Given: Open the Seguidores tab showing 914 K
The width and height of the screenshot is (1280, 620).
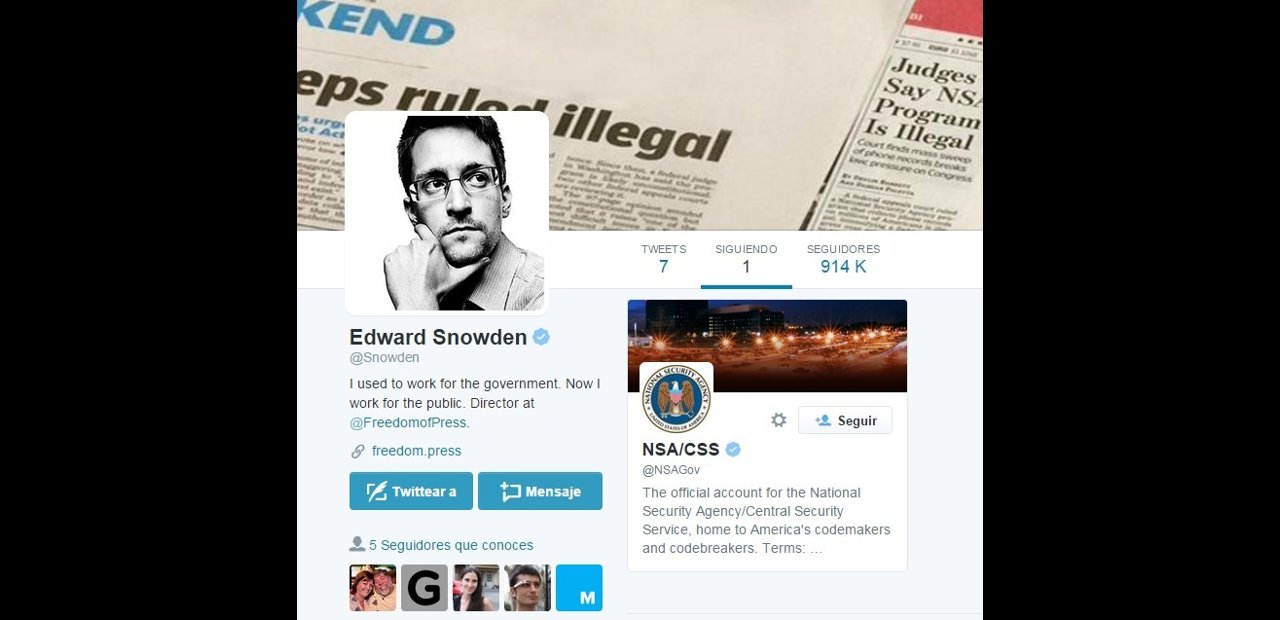Looking at the screenshot, I should click(843, 259).
